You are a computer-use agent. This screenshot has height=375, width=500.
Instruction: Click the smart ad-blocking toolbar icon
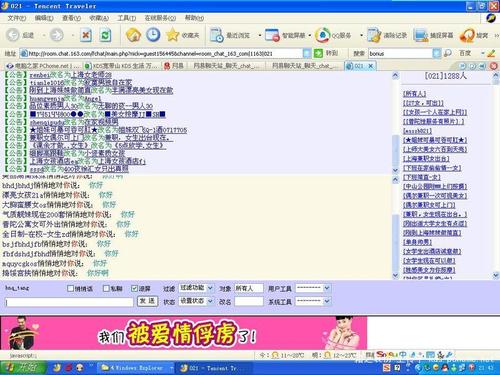[272, 35]
